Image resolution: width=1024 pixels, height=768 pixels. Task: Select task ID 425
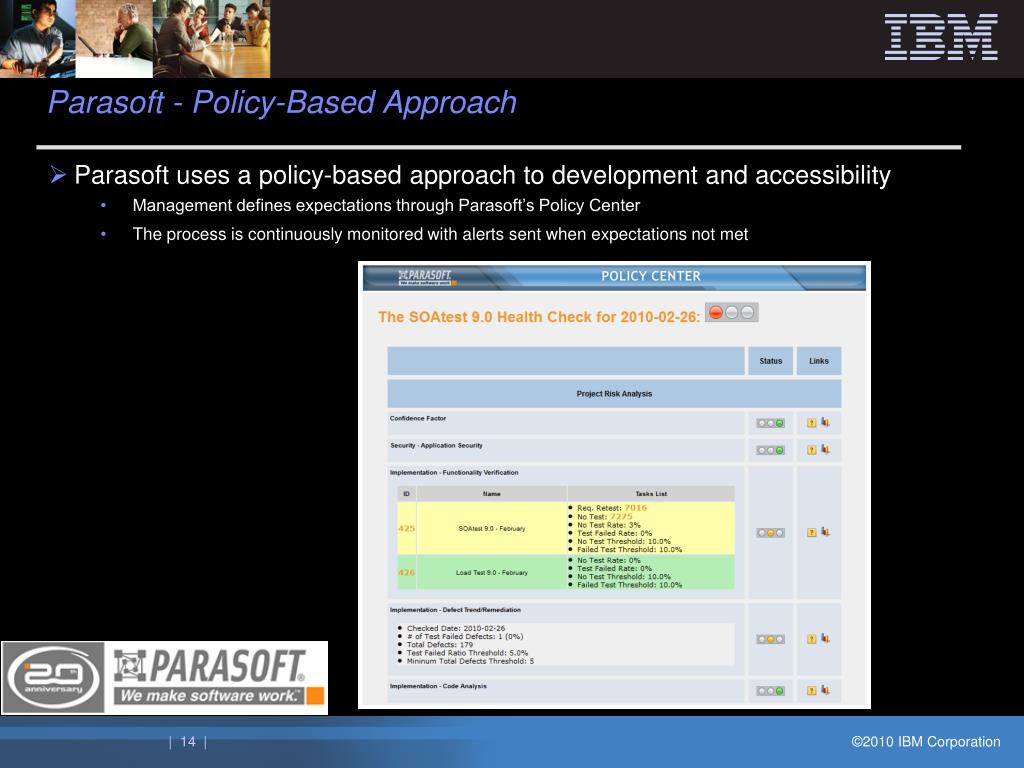click(406, 528)
